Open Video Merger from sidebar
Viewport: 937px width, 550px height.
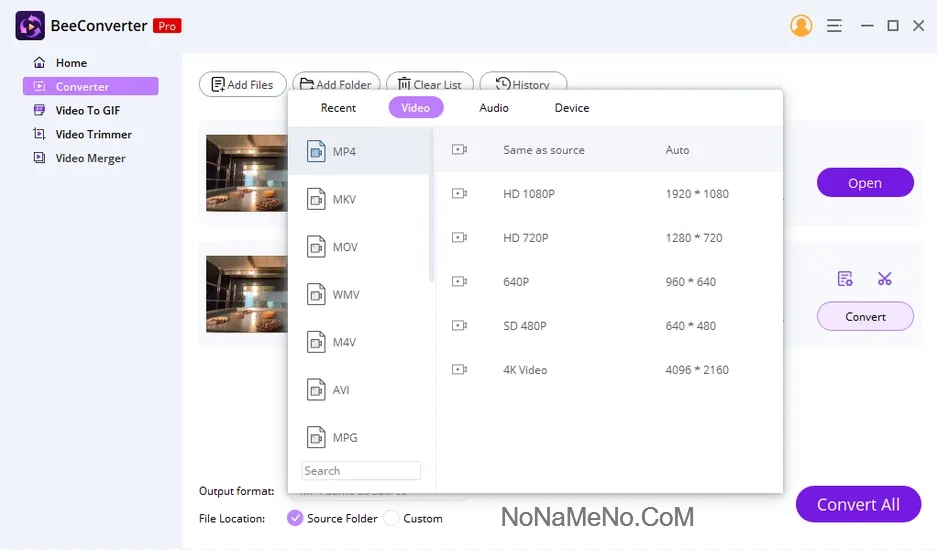pos(90,158)
